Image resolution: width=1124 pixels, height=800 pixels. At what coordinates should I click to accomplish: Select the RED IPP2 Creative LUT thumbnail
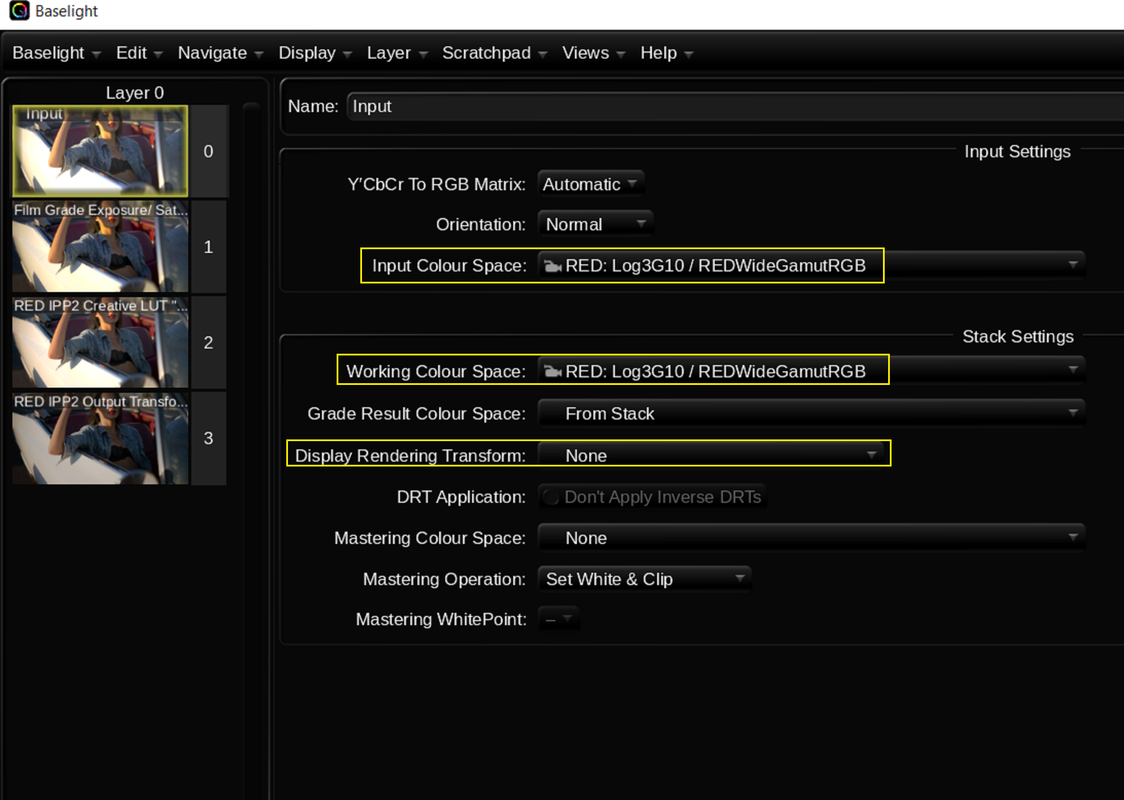[x=100, y=343]
